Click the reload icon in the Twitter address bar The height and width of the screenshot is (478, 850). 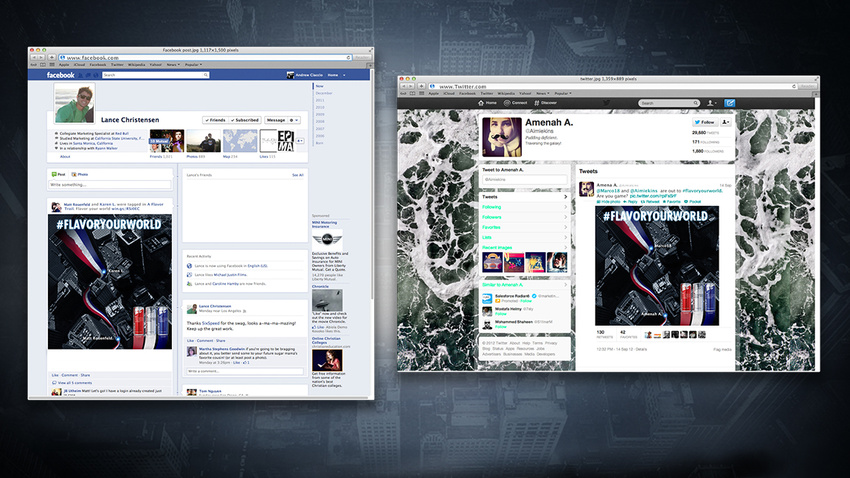[x=794, y=86]
